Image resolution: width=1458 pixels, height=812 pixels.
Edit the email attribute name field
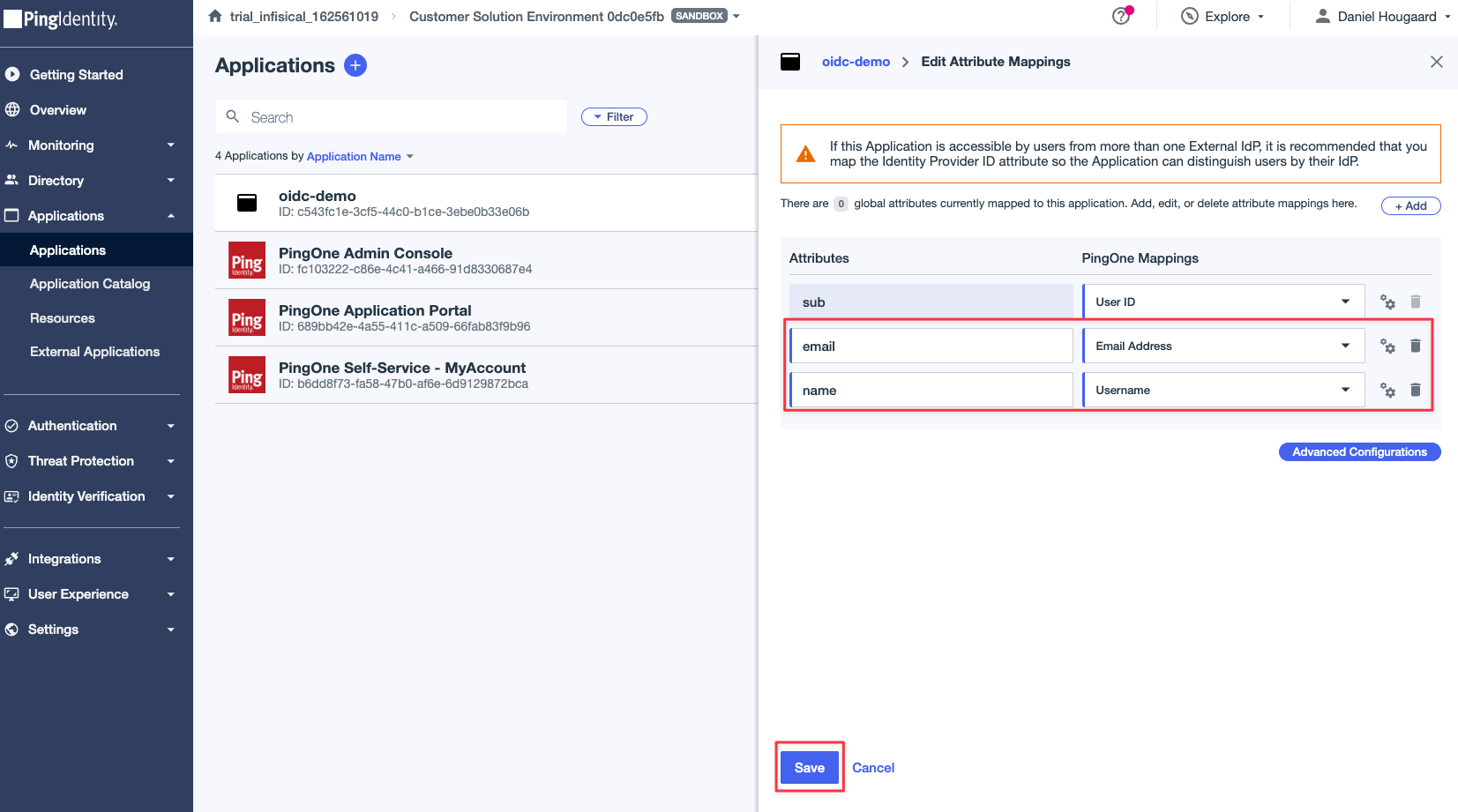[931, 346]
